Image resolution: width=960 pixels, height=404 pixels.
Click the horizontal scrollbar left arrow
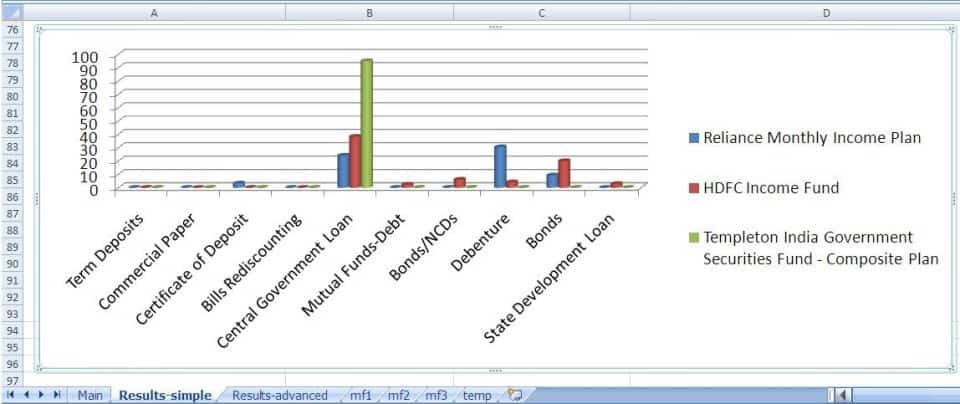click(842, 395)
